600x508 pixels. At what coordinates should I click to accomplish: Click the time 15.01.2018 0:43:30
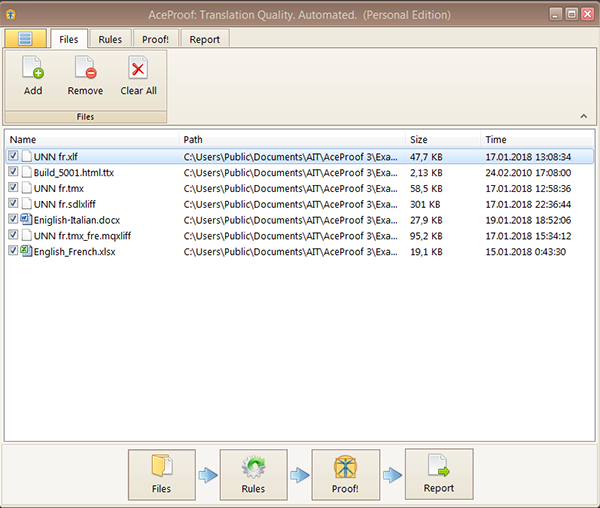click(525, 252)
